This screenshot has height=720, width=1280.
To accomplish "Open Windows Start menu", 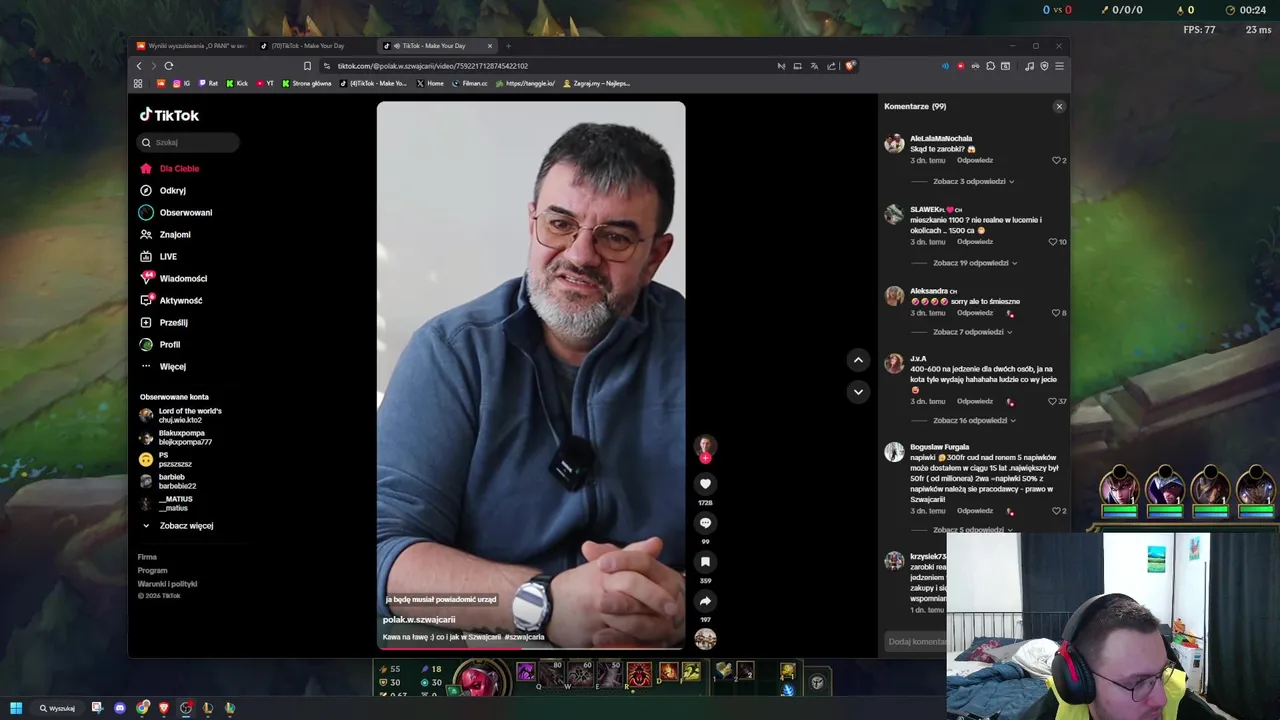I will (16, 708).
